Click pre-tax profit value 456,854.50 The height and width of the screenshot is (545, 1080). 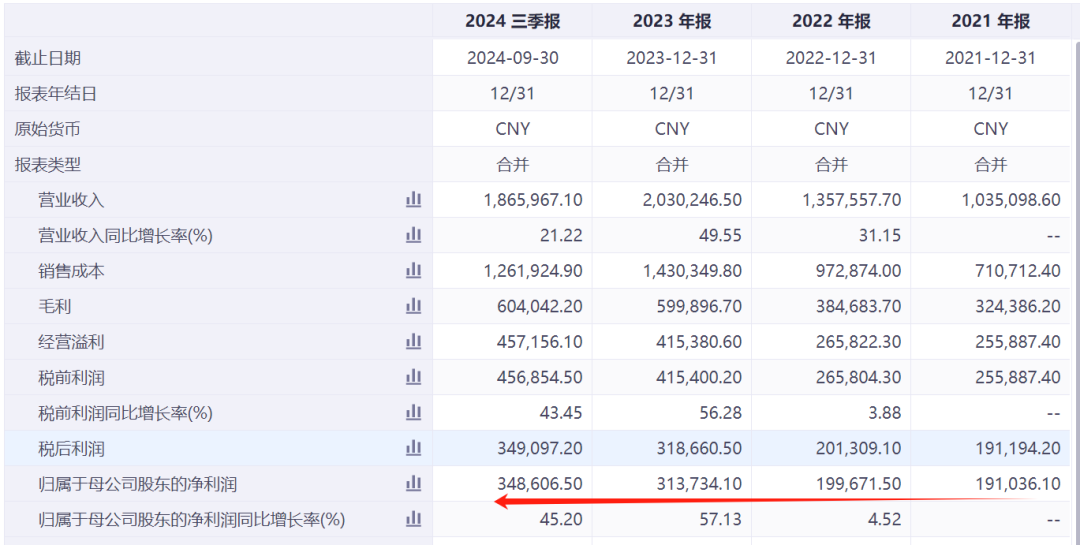pos(540,378)
